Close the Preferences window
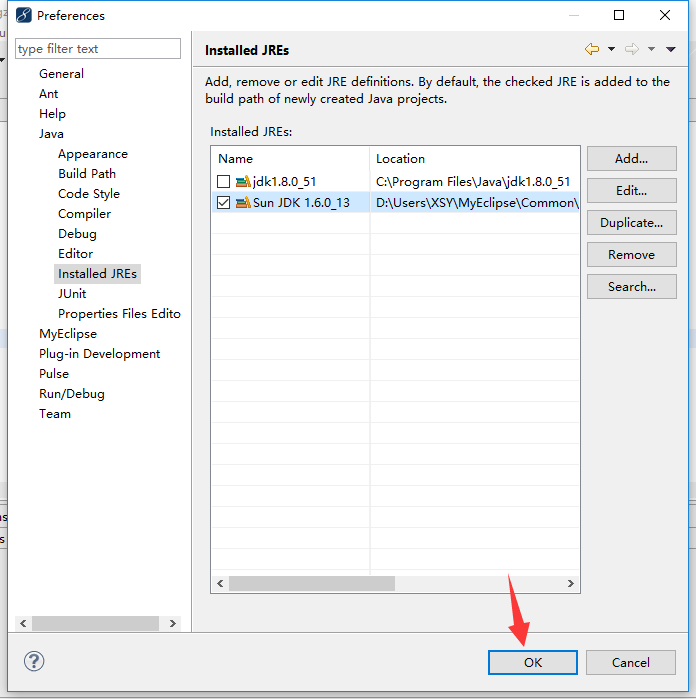Image resolution: width=696 pixels, height=699 pixels. [x=665, y=15]
